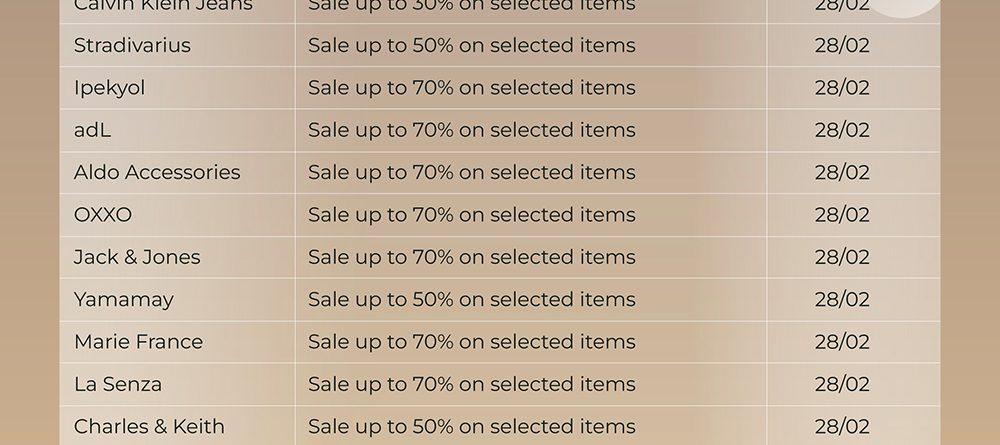1000x445 pixels.
Task: Select the Marie France brand cell
Action: 138,342
